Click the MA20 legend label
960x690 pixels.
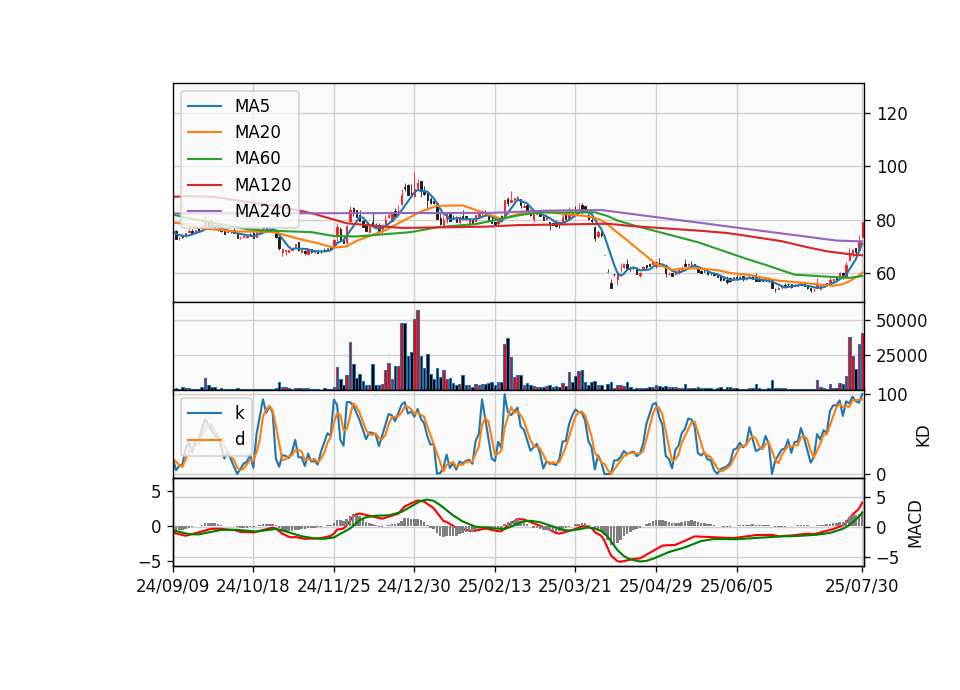257,132
